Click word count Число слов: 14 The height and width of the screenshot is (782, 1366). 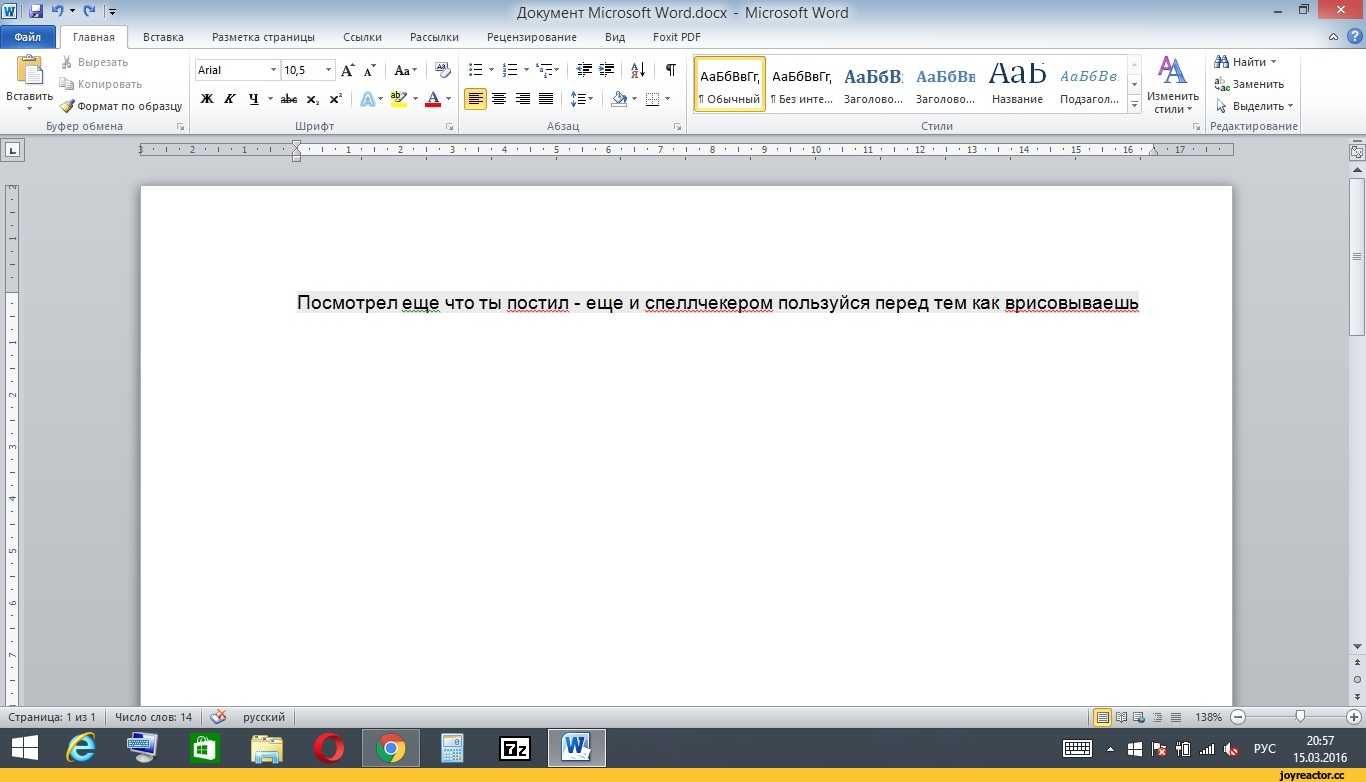click(153, 717)
